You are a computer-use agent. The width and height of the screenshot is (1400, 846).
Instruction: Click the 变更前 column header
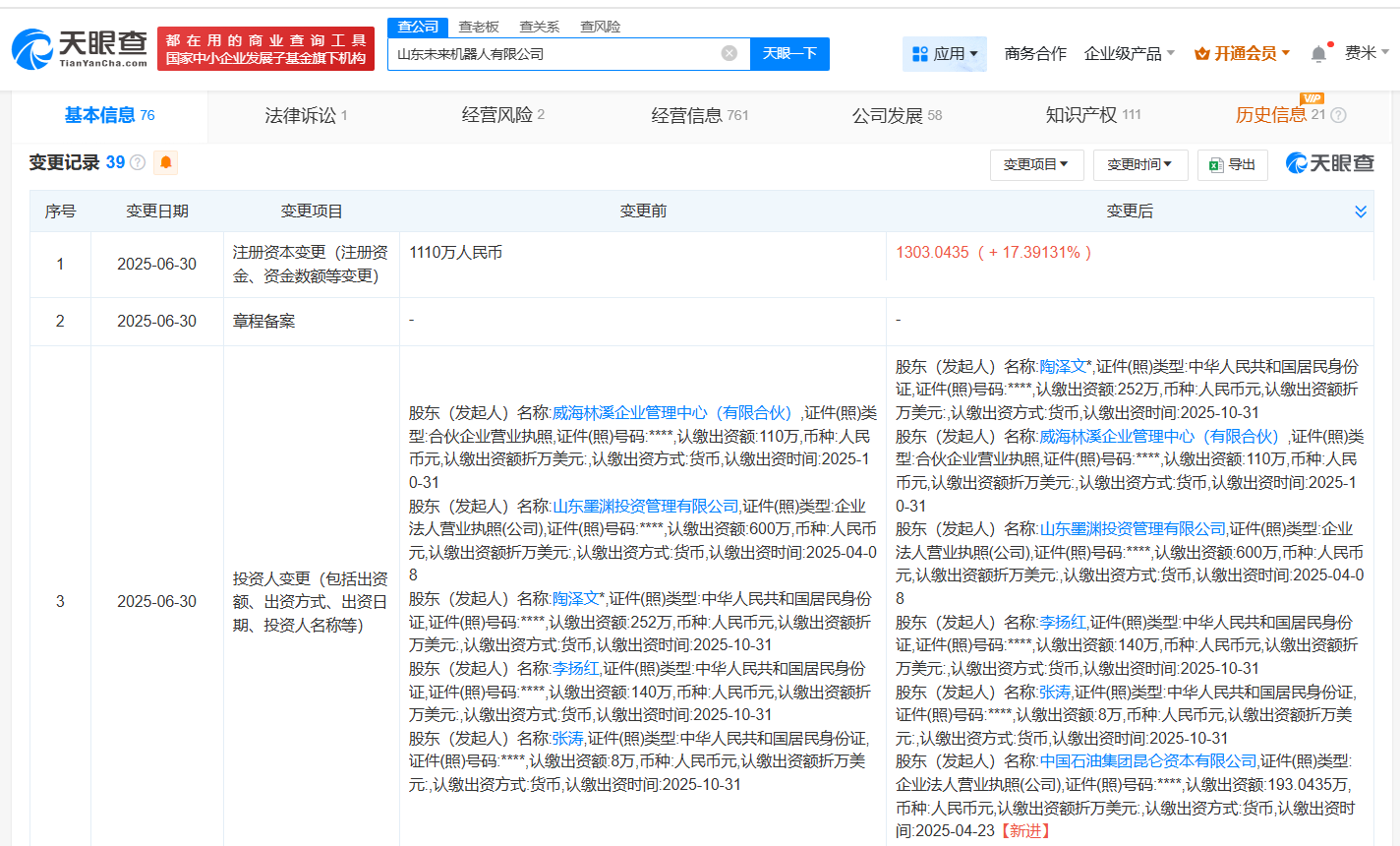click(x=643, y=211)
